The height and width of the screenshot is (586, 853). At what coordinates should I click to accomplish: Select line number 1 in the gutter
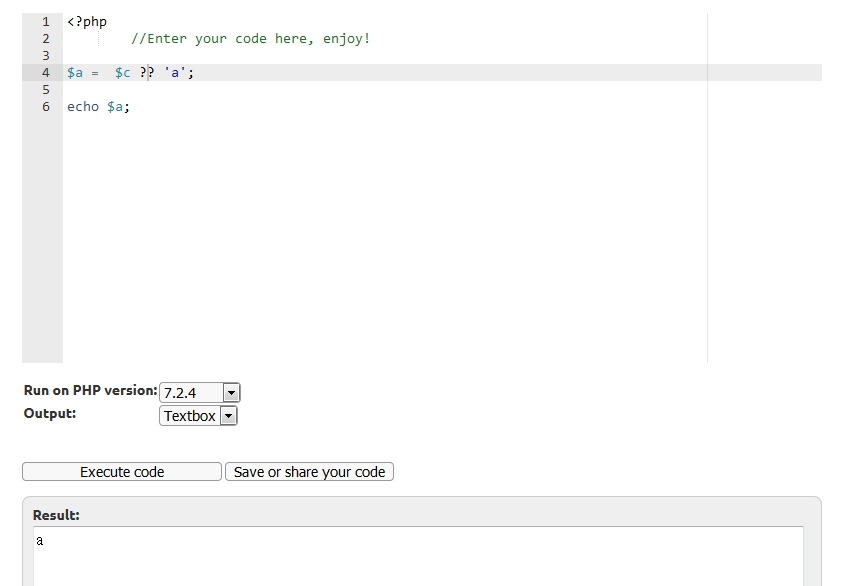point(45,21)
